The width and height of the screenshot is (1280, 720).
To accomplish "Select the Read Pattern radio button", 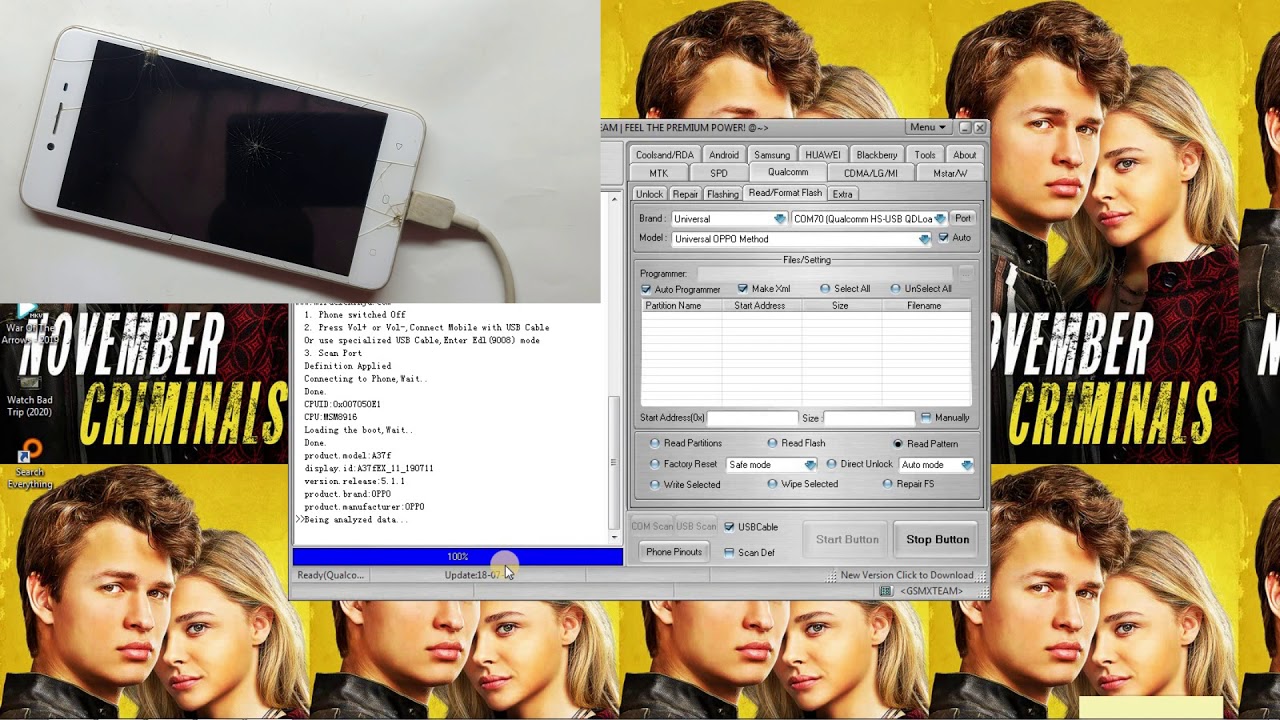I will tap(898, 444).
